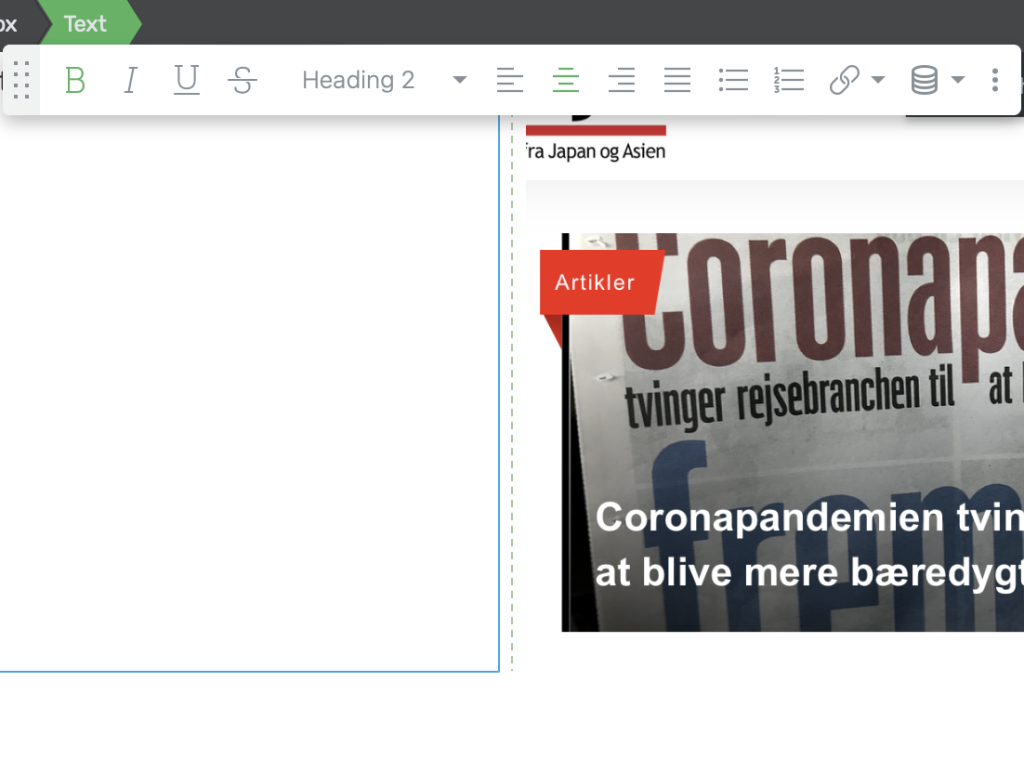The height and width of the screenshot is (760, 1024).
Task: Click the dynamic data database icon
Action: click(924, 80)
